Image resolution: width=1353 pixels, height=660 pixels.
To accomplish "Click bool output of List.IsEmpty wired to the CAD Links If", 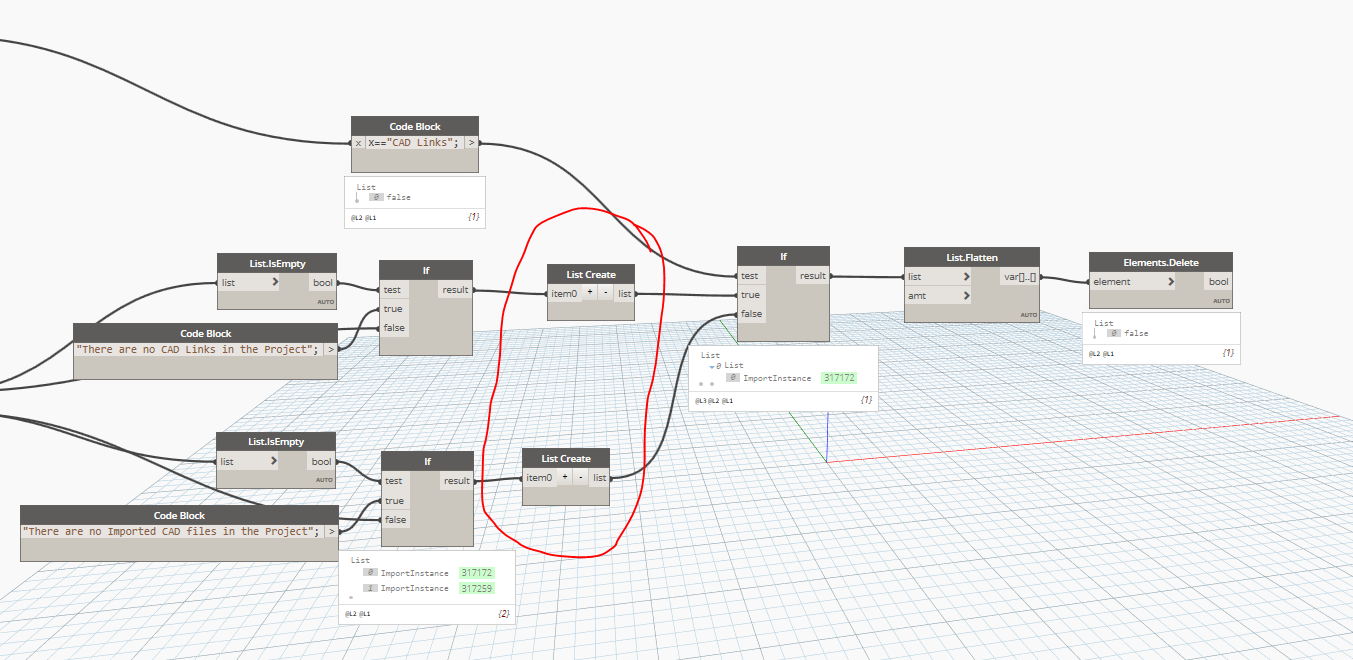I will (322, 283).
